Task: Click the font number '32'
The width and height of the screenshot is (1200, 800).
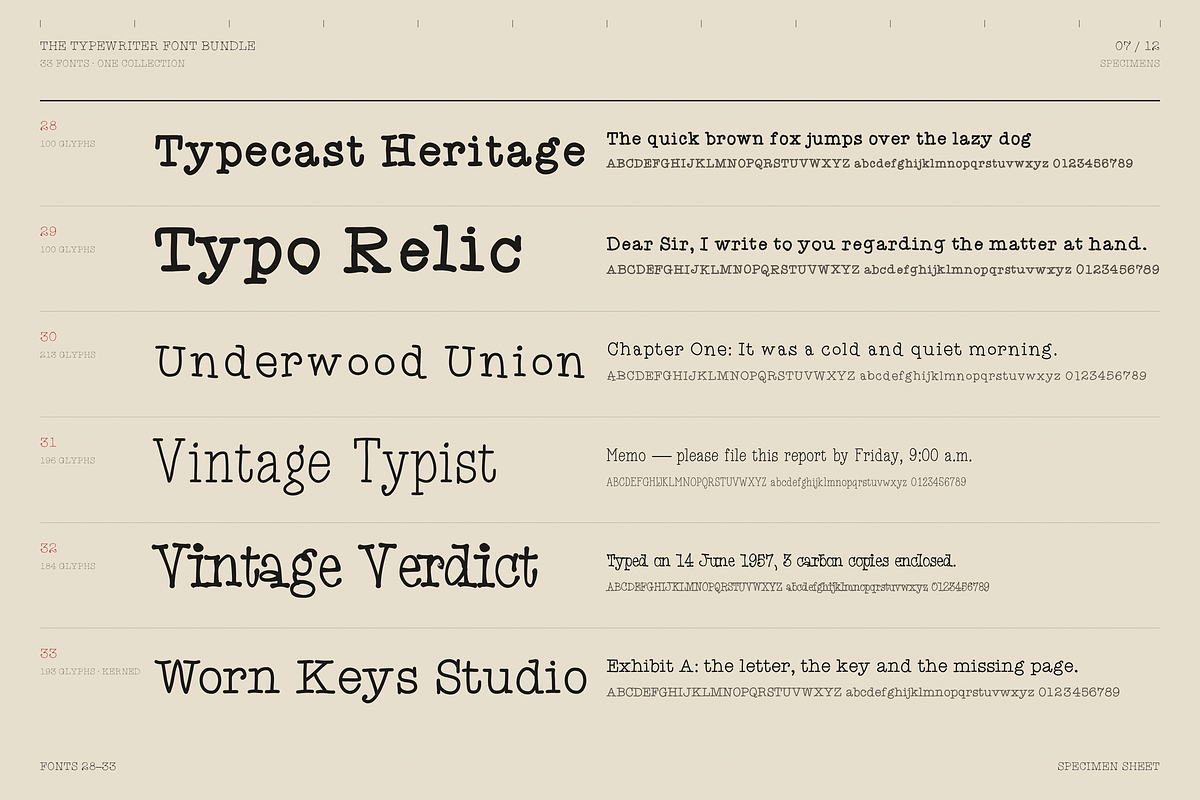Action: coord(48,549)
